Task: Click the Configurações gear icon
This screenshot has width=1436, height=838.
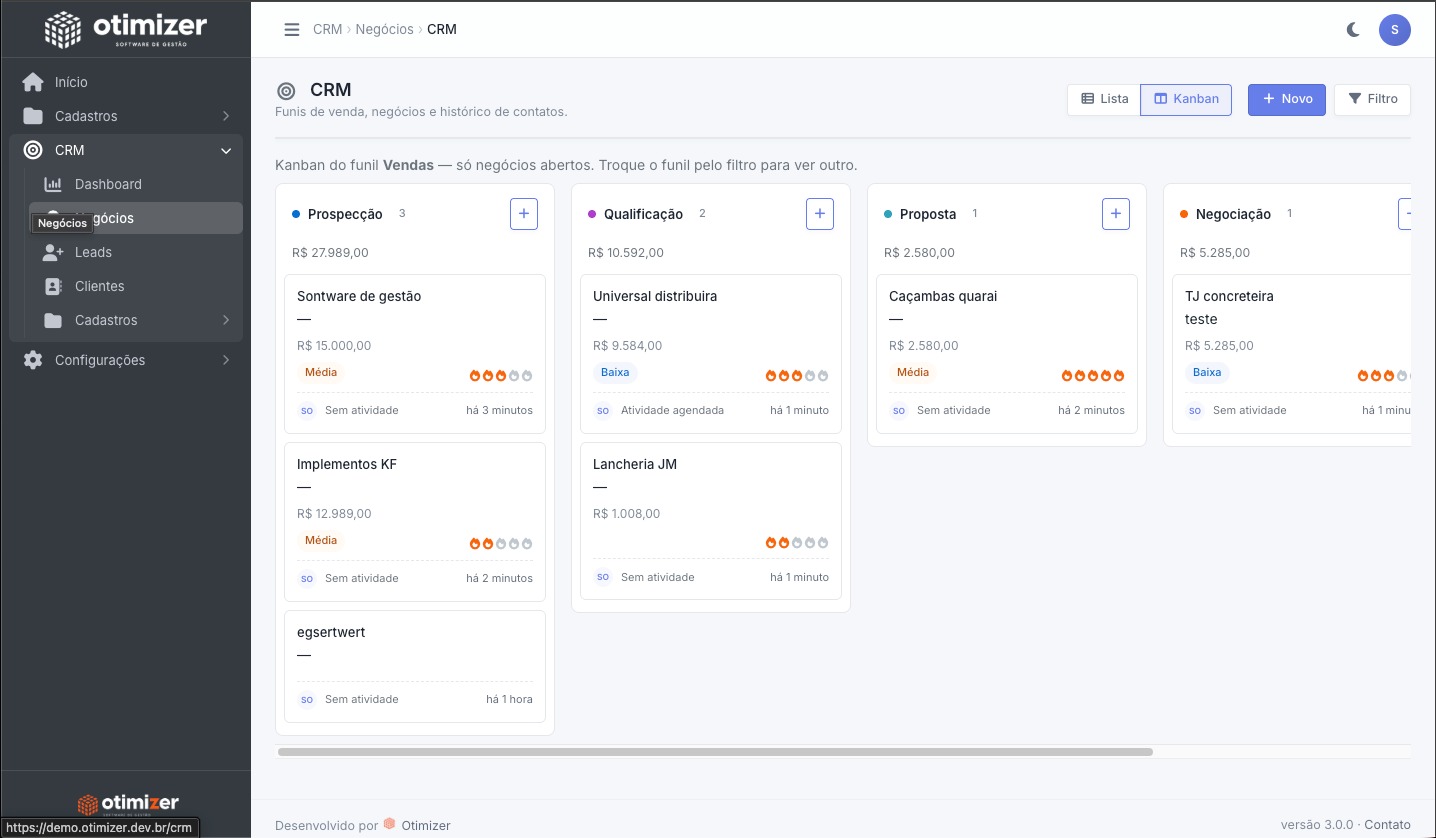Action: coord(33,360)
